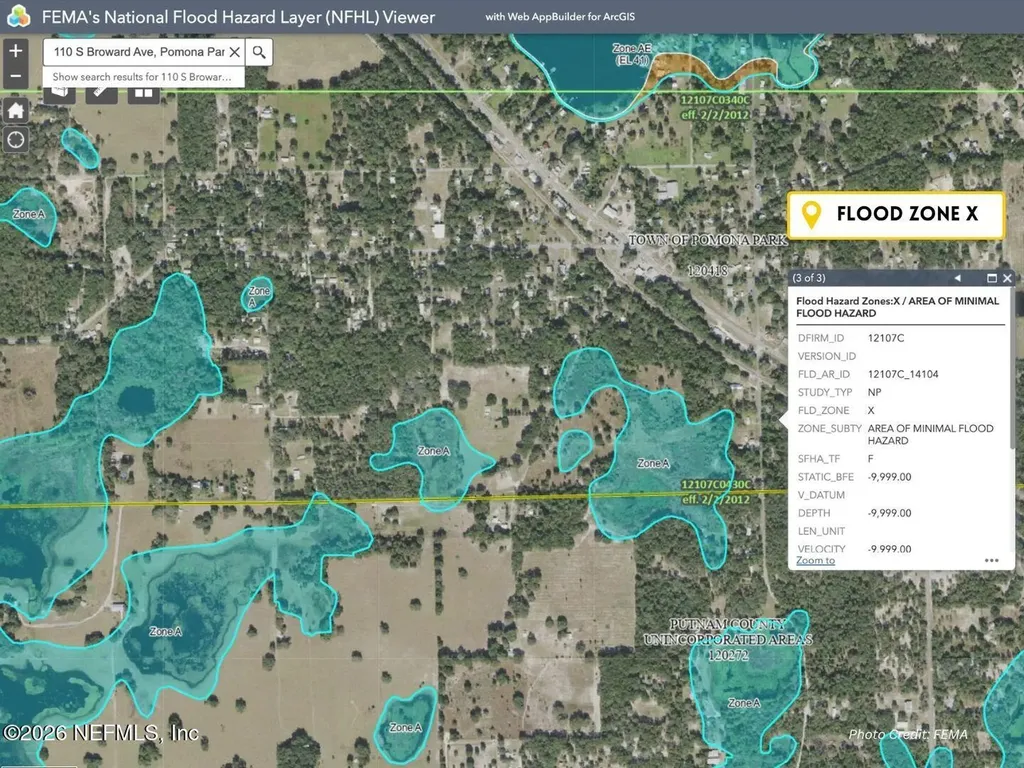Zoom in on the map with plus
The image size is (1024, 768).
coord(16,50)
